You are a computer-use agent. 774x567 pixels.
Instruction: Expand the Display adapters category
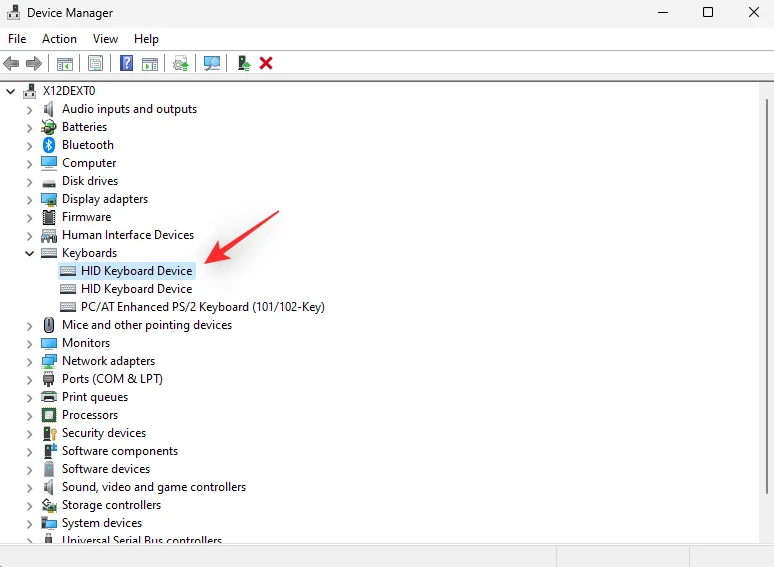[29, 199]
